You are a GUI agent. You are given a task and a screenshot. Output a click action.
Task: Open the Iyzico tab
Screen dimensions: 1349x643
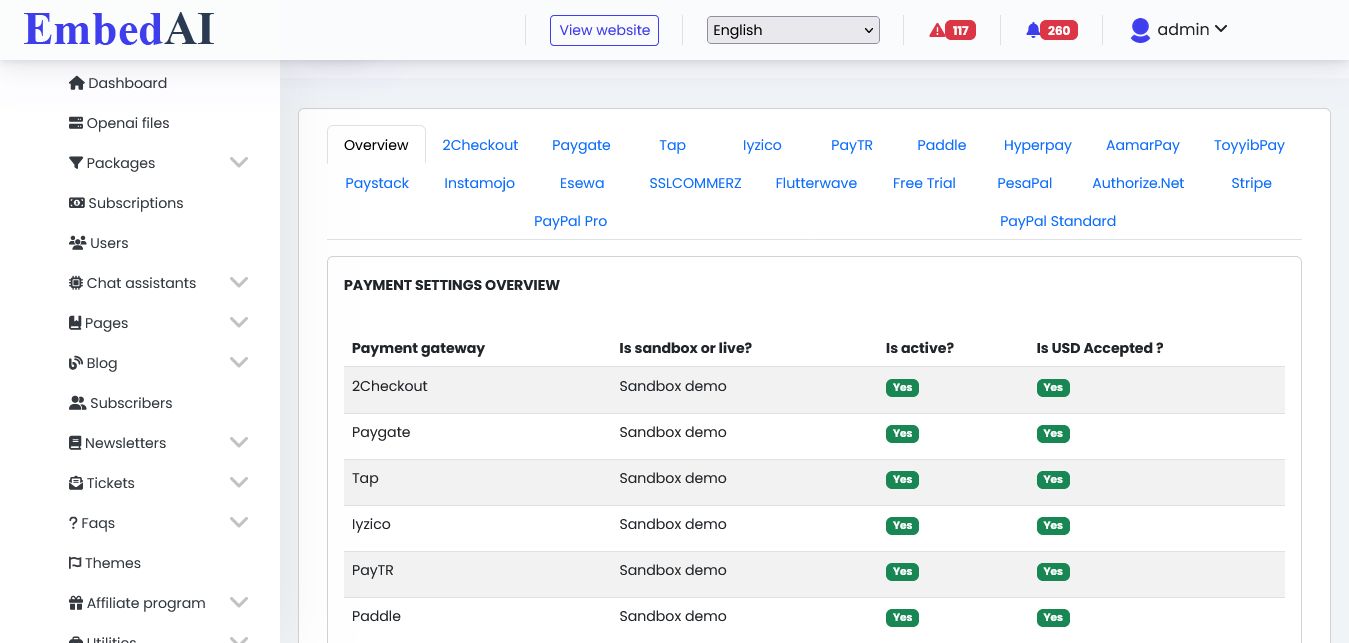pyautogui.click(x=762, y=145)
